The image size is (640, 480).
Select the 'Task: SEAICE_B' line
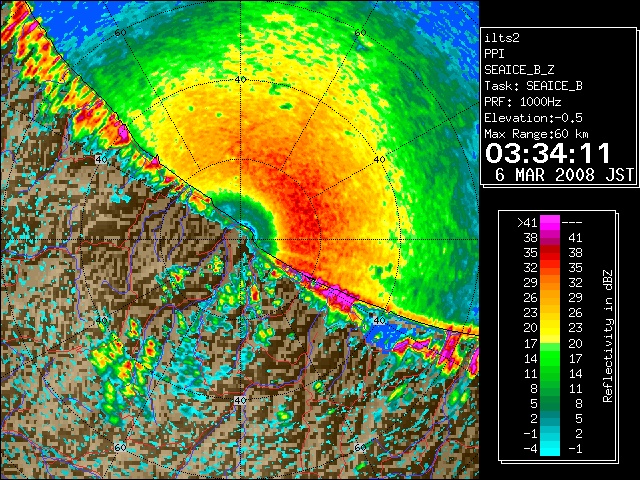tap(533, 86)
